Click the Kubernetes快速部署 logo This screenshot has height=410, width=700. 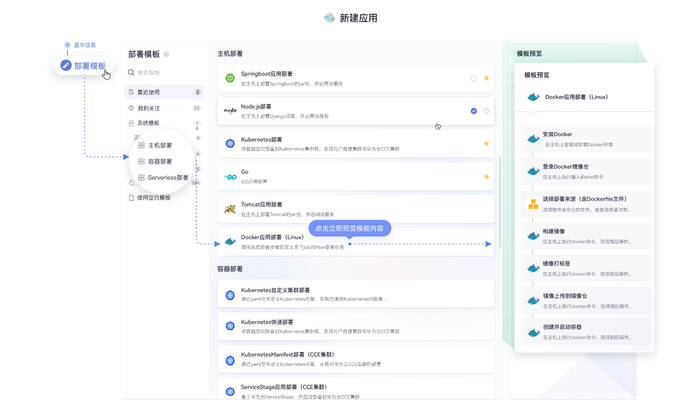pos(230,326)
